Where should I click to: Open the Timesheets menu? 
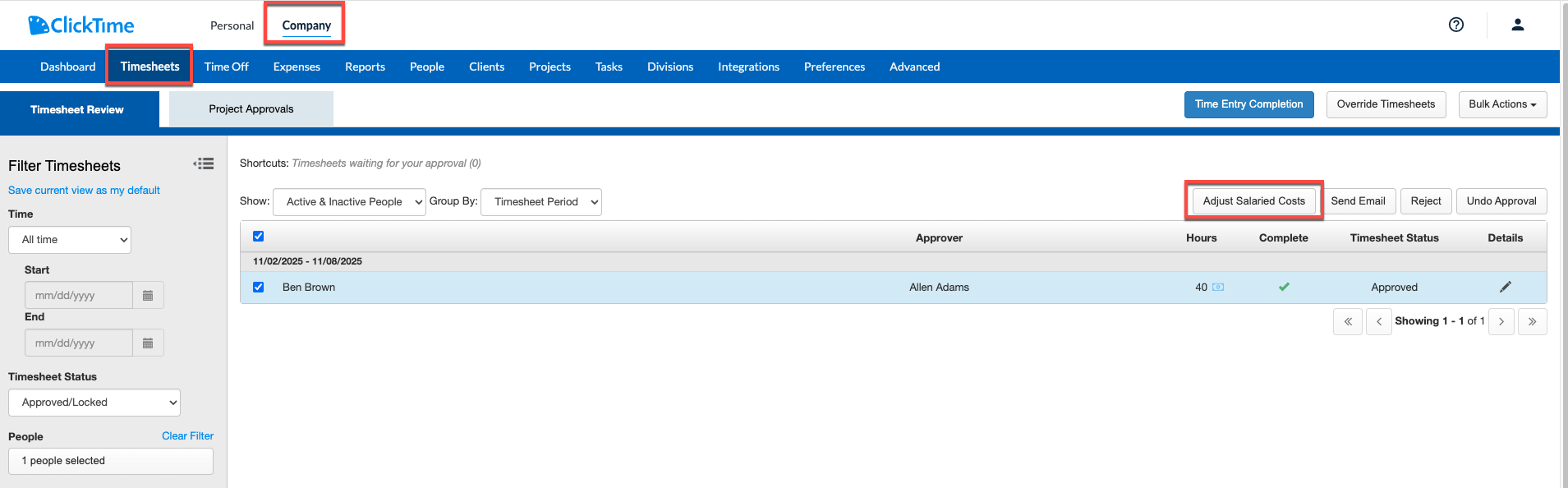coord(149,67)
